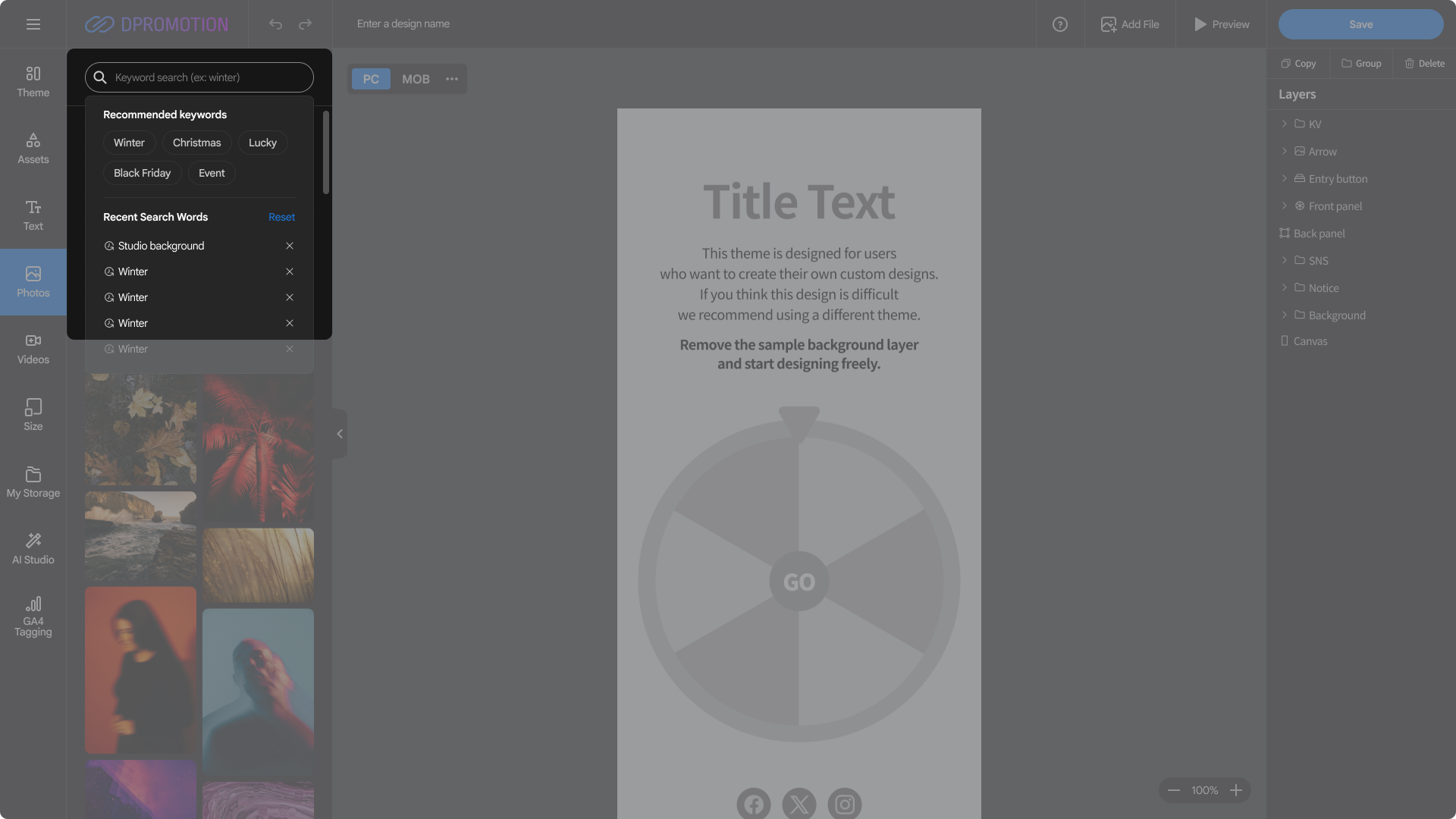Remove the Studio background recent search
The image size is (1456, 819).
point(290,246)
